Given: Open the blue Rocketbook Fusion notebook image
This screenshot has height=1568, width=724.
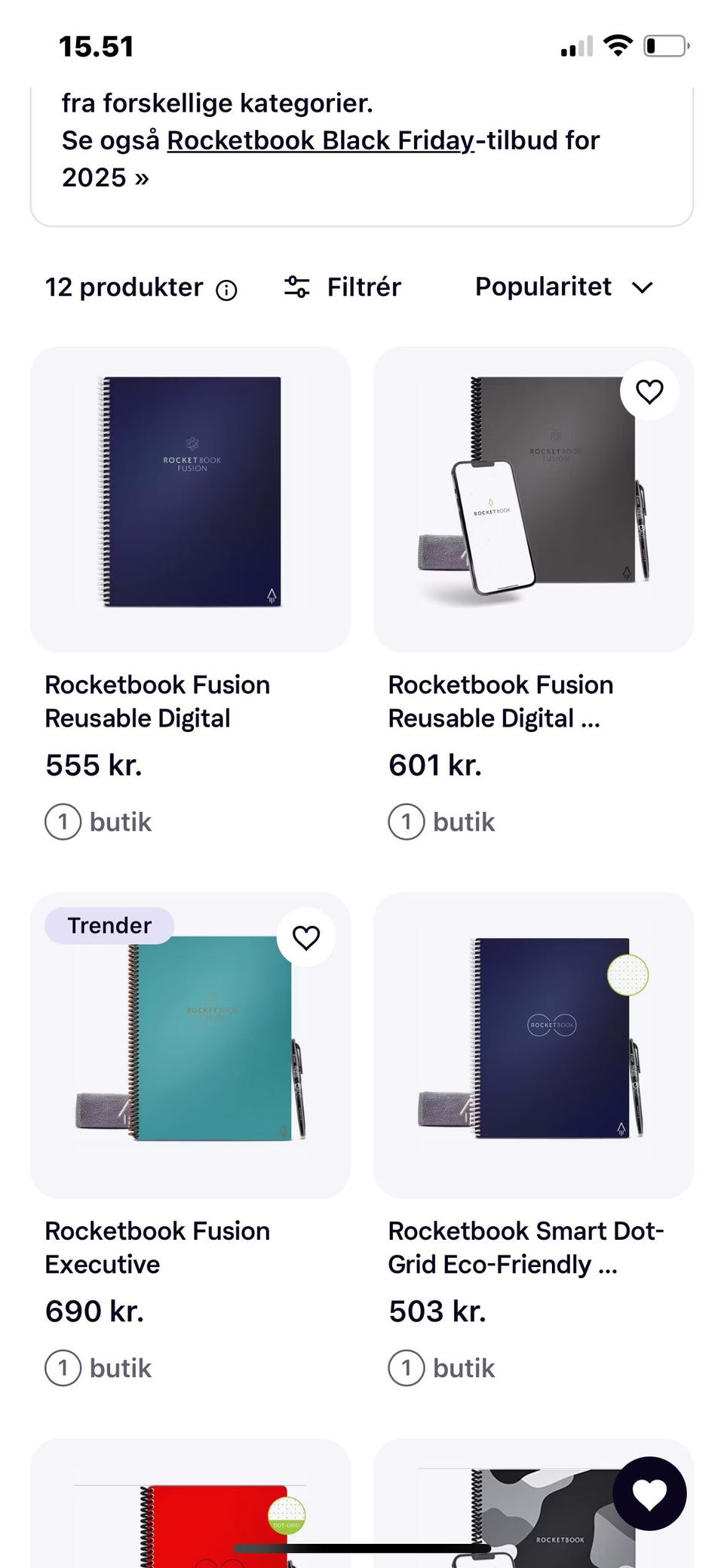Looking at the screenshot, I should click(190, 499).
